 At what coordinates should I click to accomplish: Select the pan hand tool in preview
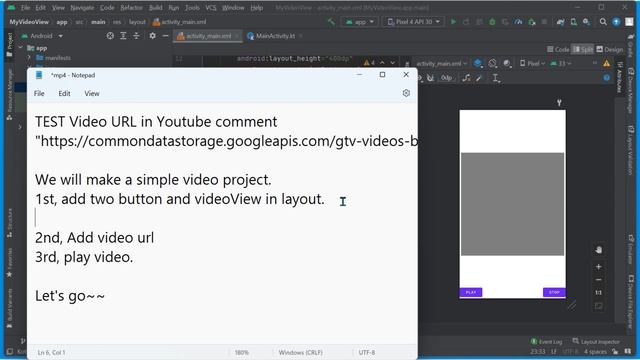coord(598,250)
